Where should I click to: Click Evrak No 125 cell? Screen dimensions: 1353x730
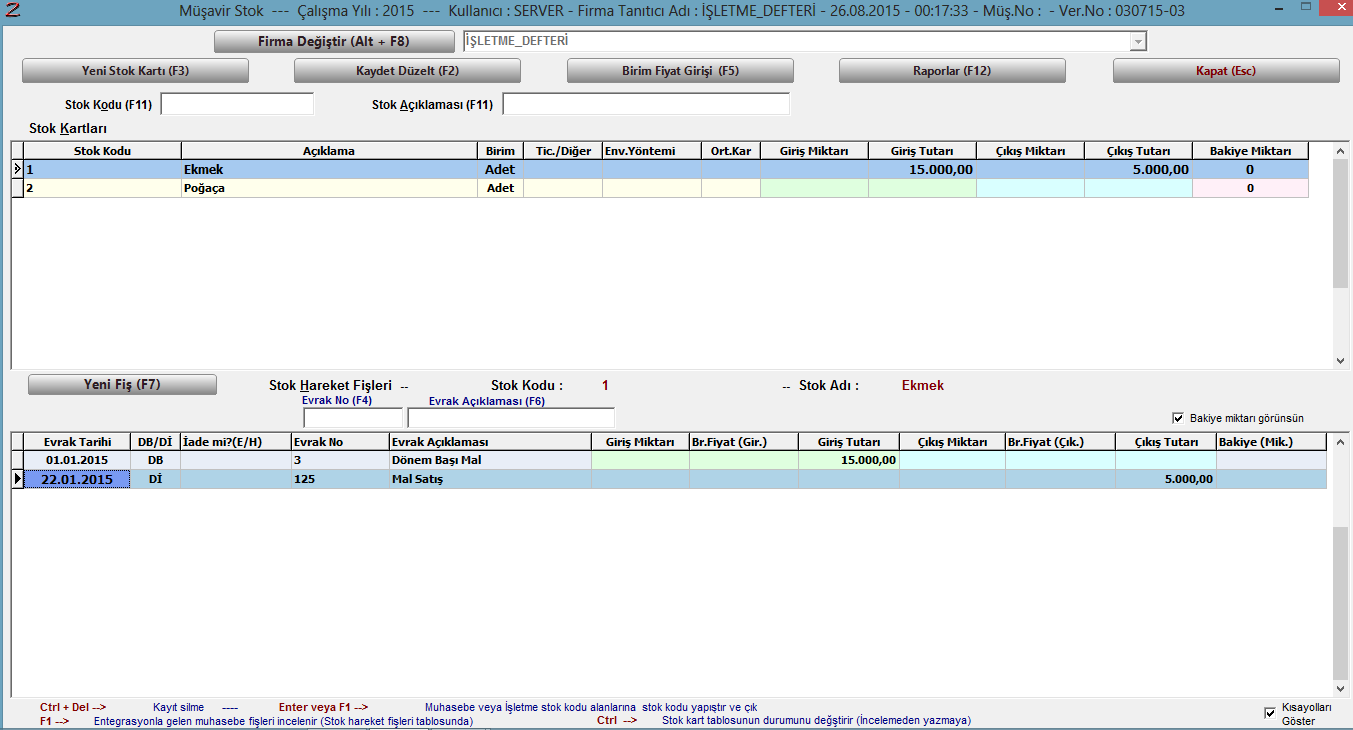340,479
